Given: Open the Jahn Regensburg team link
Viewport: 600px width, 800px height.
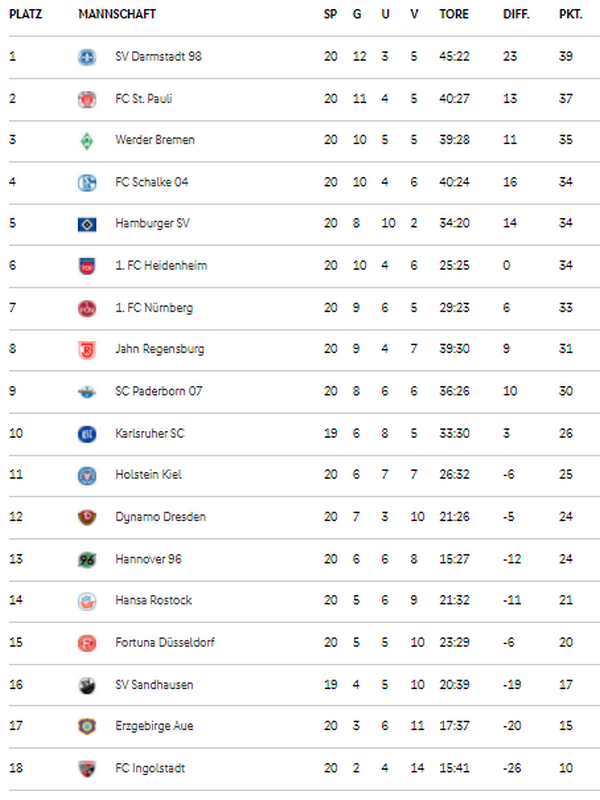Looking at the screenshot, I should pos(160,349).
